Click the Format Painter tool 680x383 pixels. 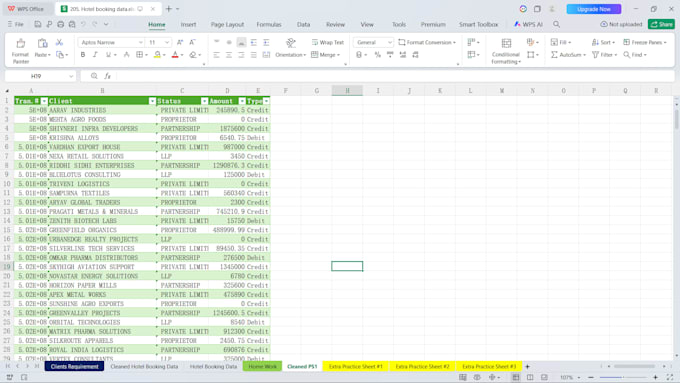[20, 51]
